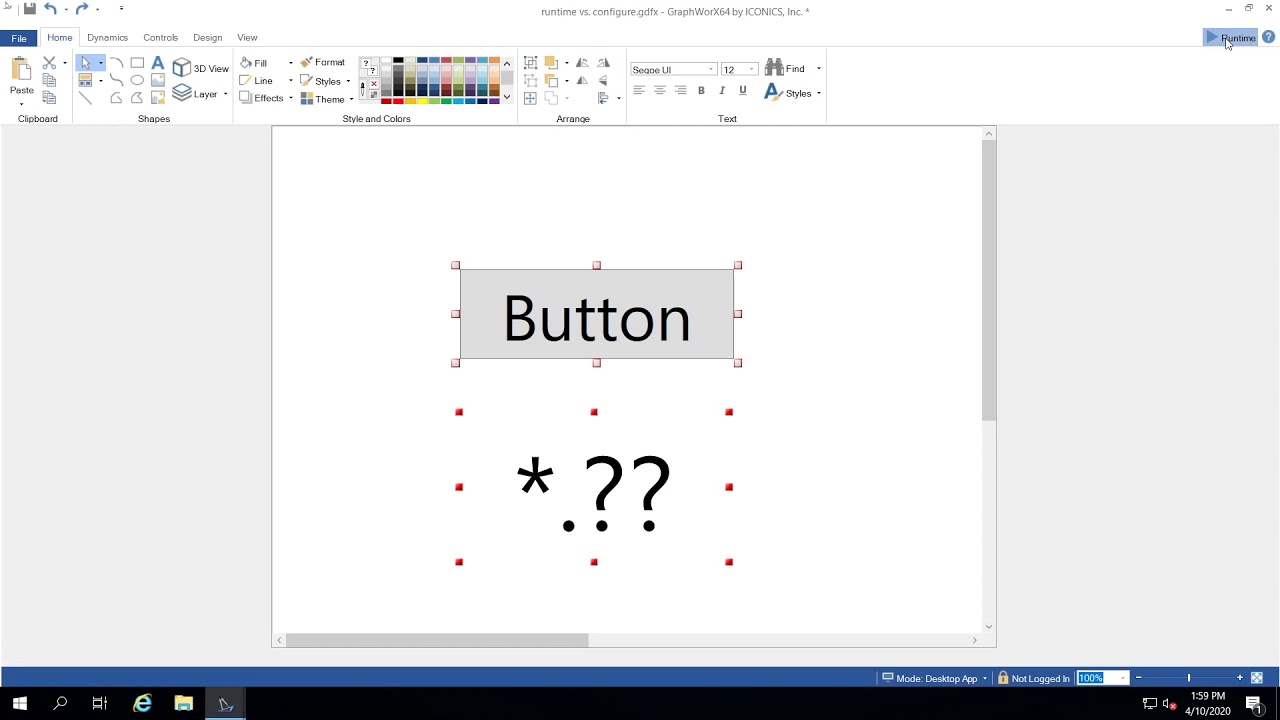Open the Windows Start menu
Image resolution: width=1280 pixels, height=720 pixels.
click(19, 703)
